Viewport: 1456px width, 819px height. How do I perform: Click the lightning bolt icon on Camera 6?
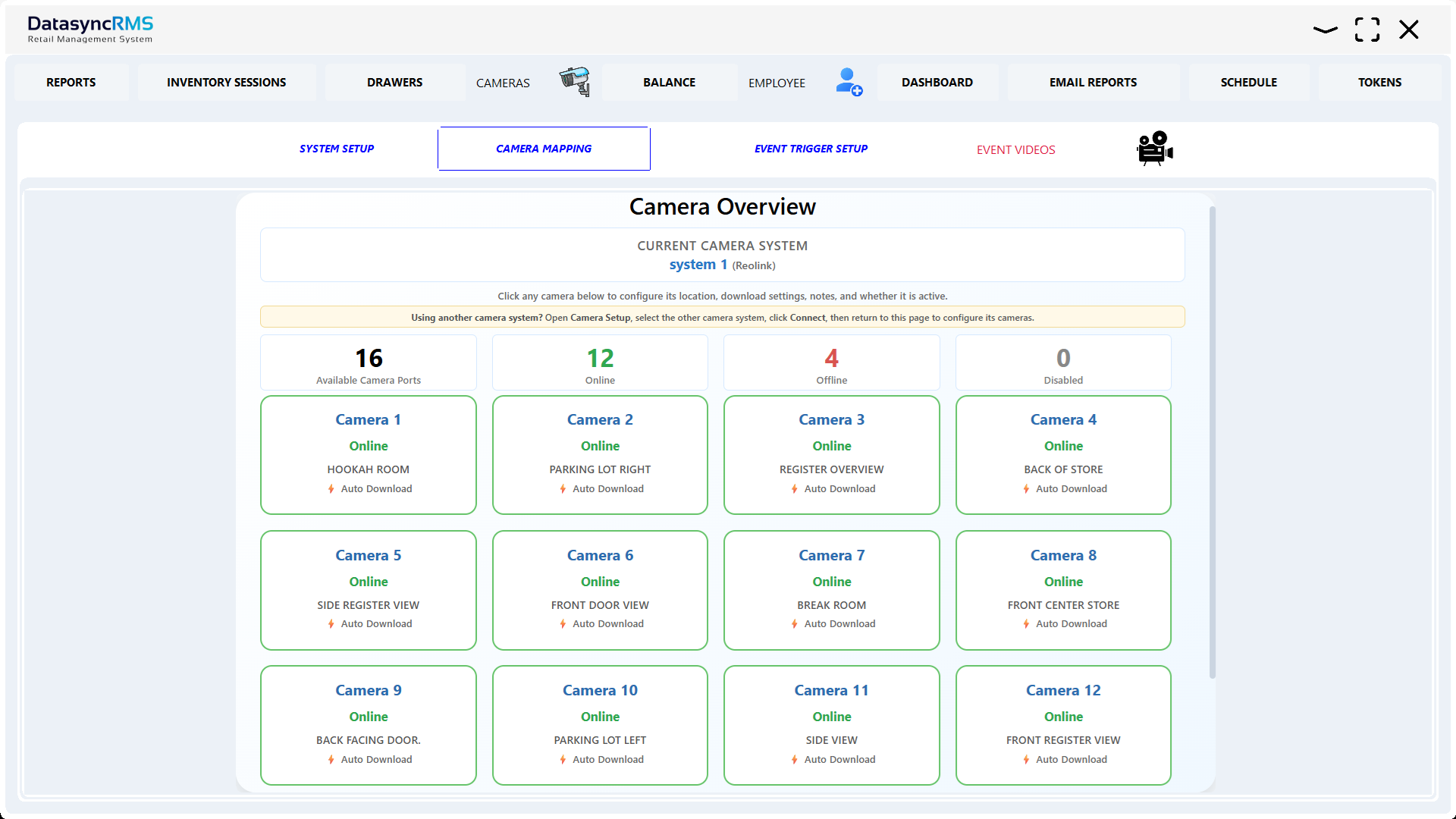click(563, 624)
